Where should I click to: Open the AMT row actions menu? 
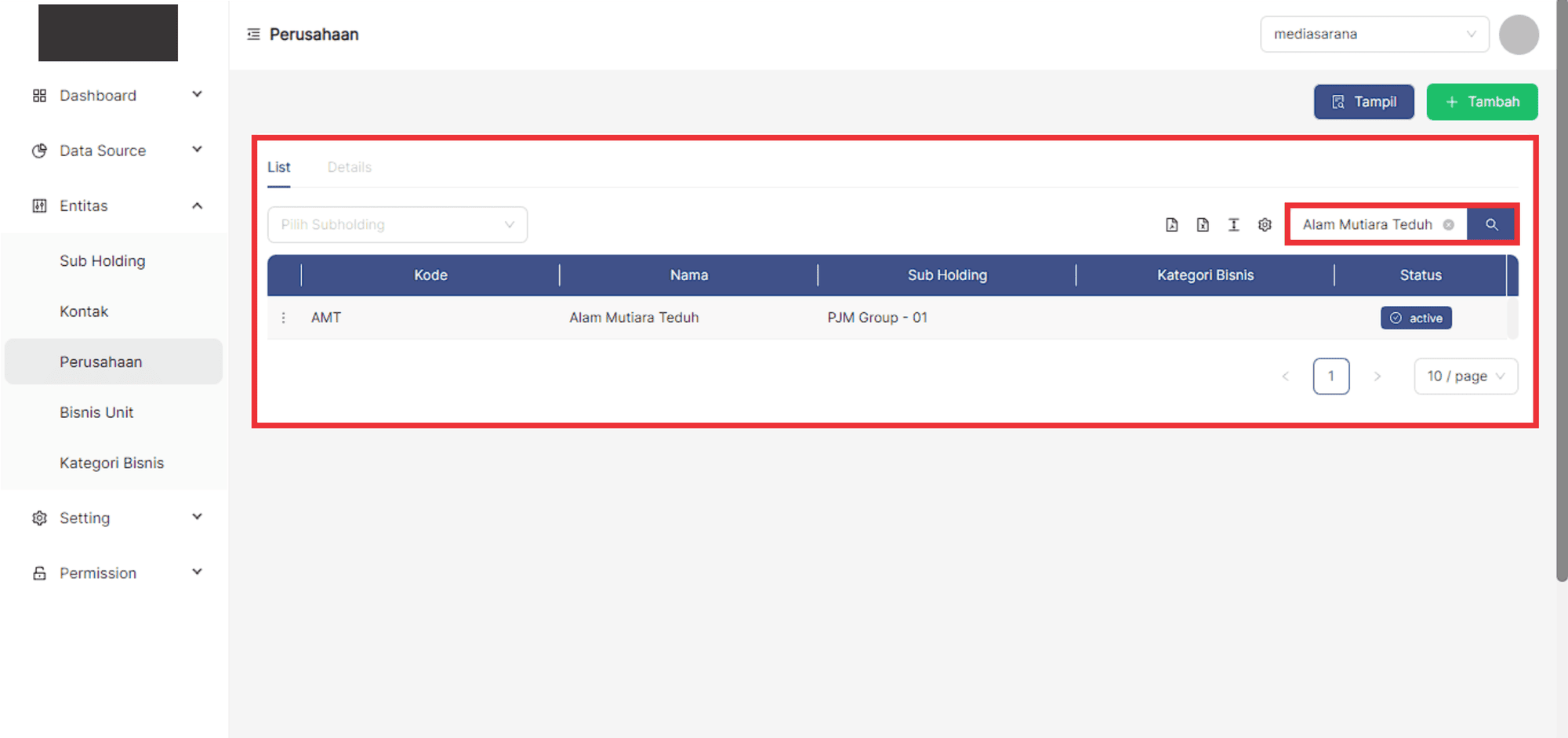pyautogui.click(x=284, y=318)
